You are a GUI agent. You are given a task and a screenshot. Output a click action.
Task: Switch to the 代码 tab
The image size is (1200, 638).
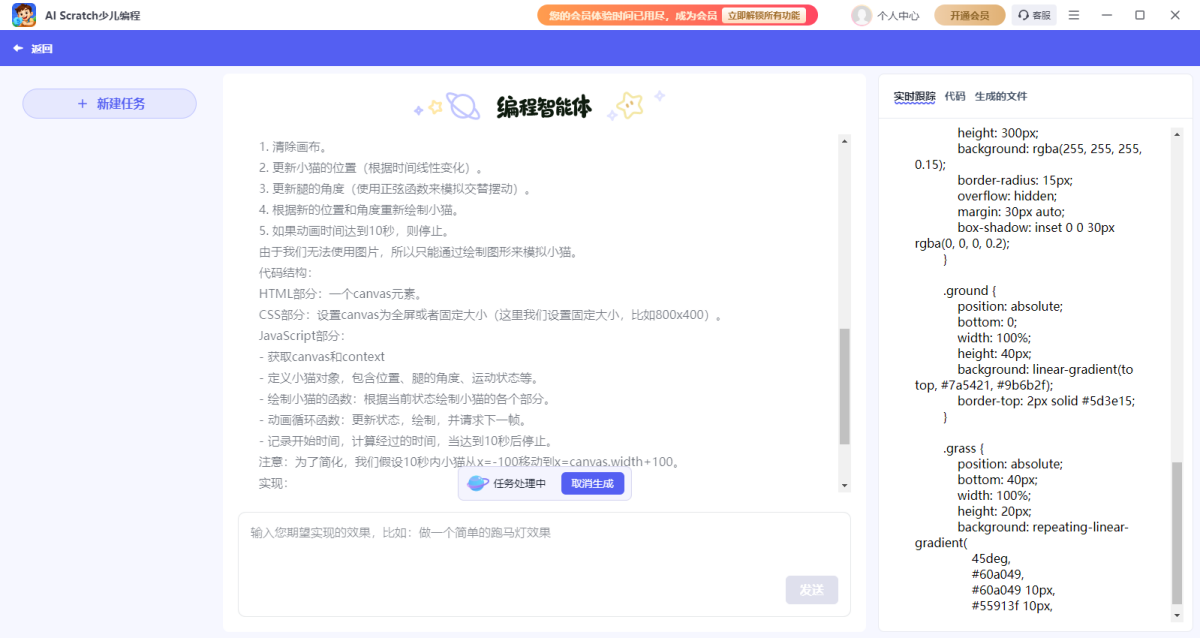coord(955,96)
